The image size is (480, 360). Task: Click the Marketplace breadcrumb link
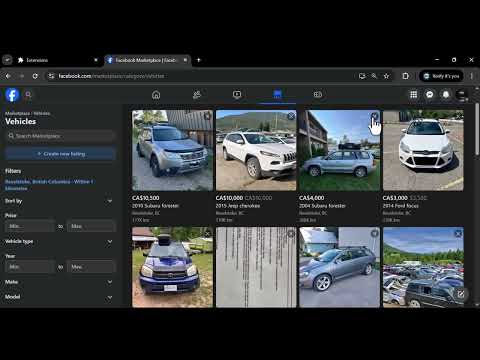[17, 113]
